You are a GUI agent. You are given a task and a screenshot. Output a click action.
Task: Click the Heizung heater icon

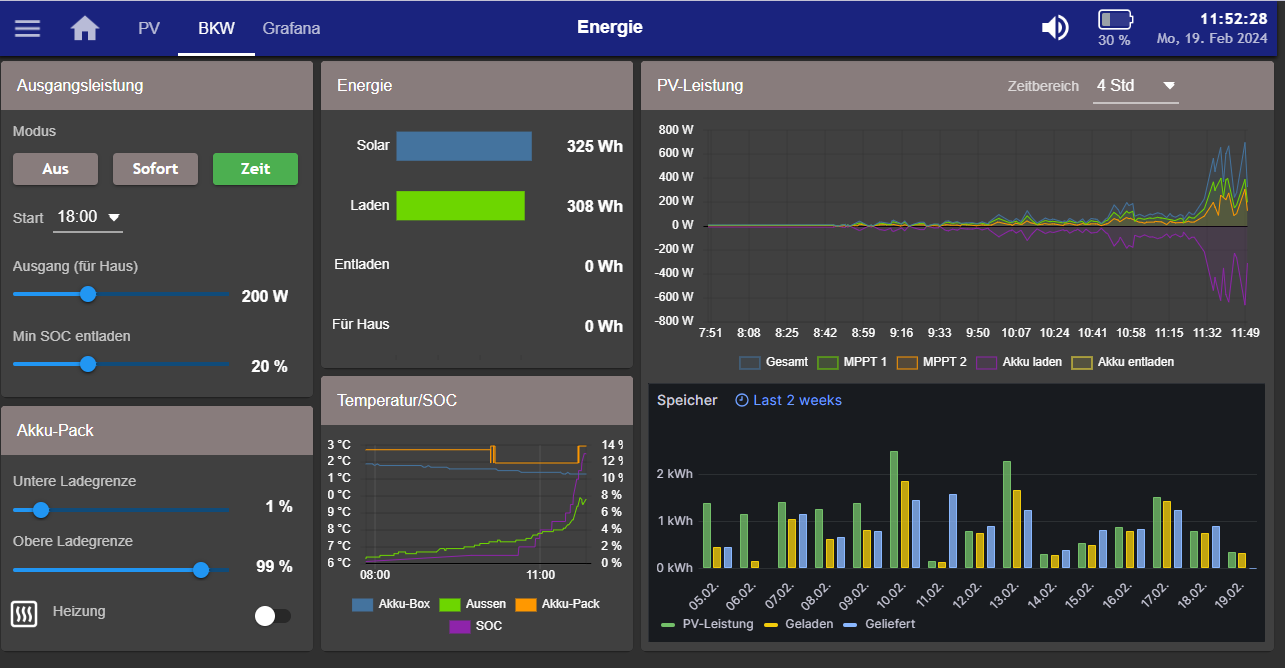click(x=24, y=614)
